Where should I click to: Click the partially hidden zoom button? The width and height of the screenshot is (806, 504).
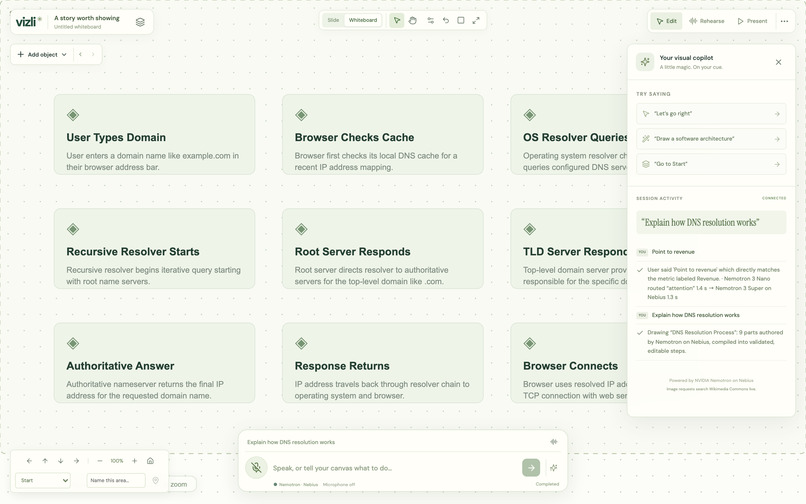pos(182,484)
